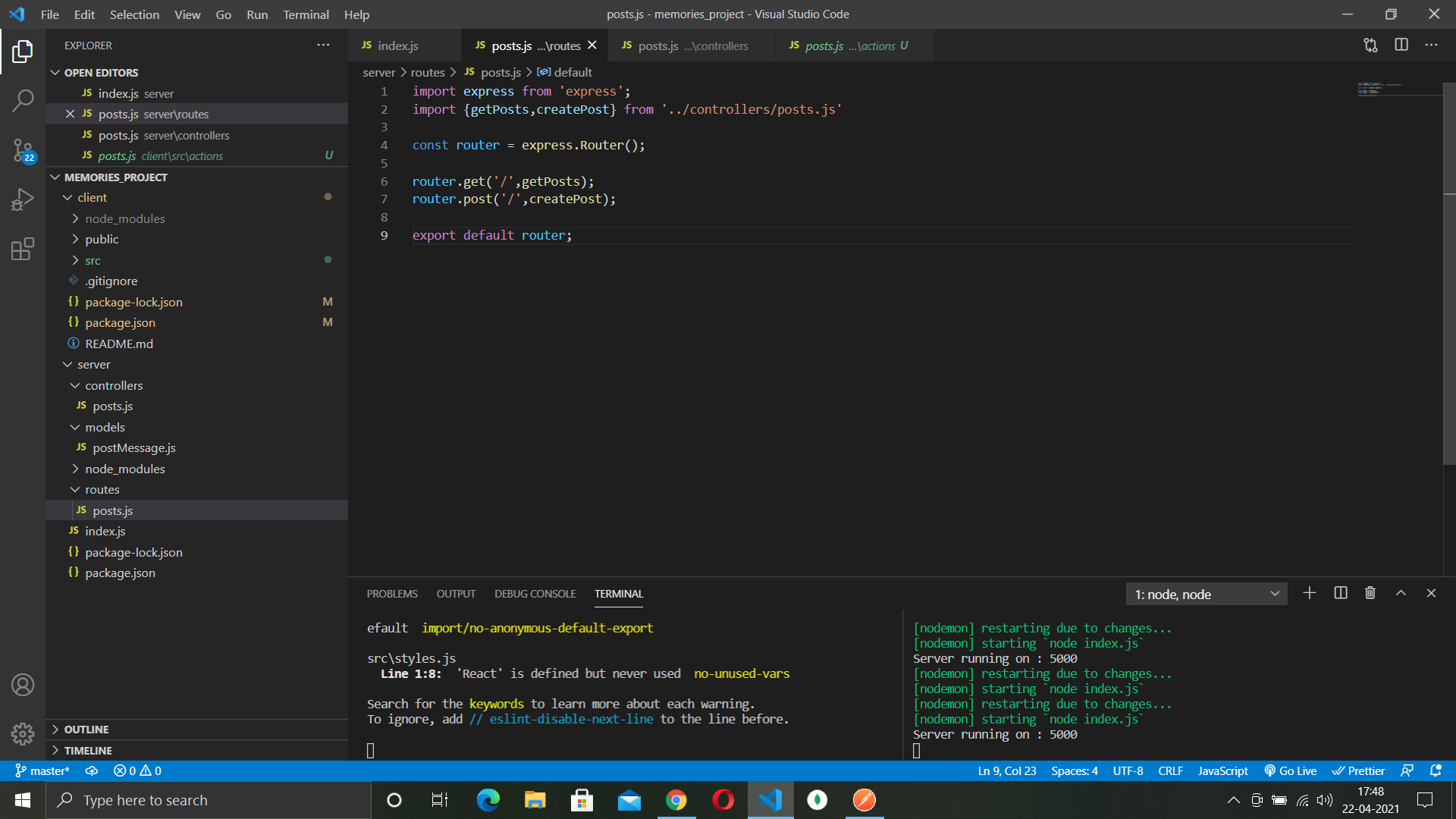Image resolution: width=1456 pixels, height=819 pixels.
Task: Open notifications bell in status bar
Action: [1436, 771]
